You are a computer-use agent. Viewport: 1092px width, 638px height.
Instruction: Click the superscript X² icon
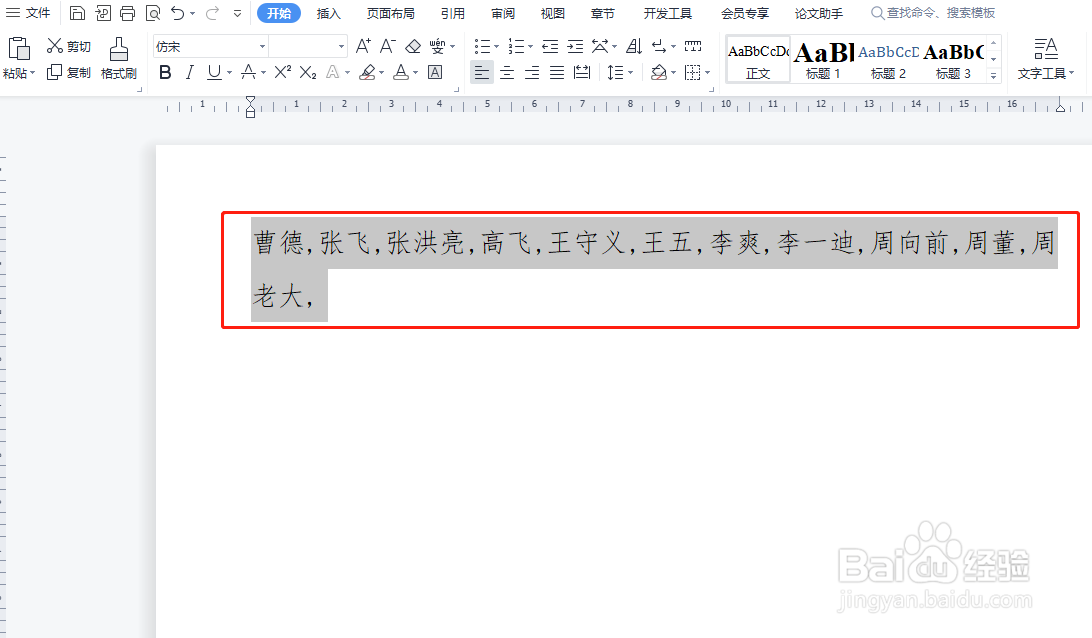[x=282, y=72]
